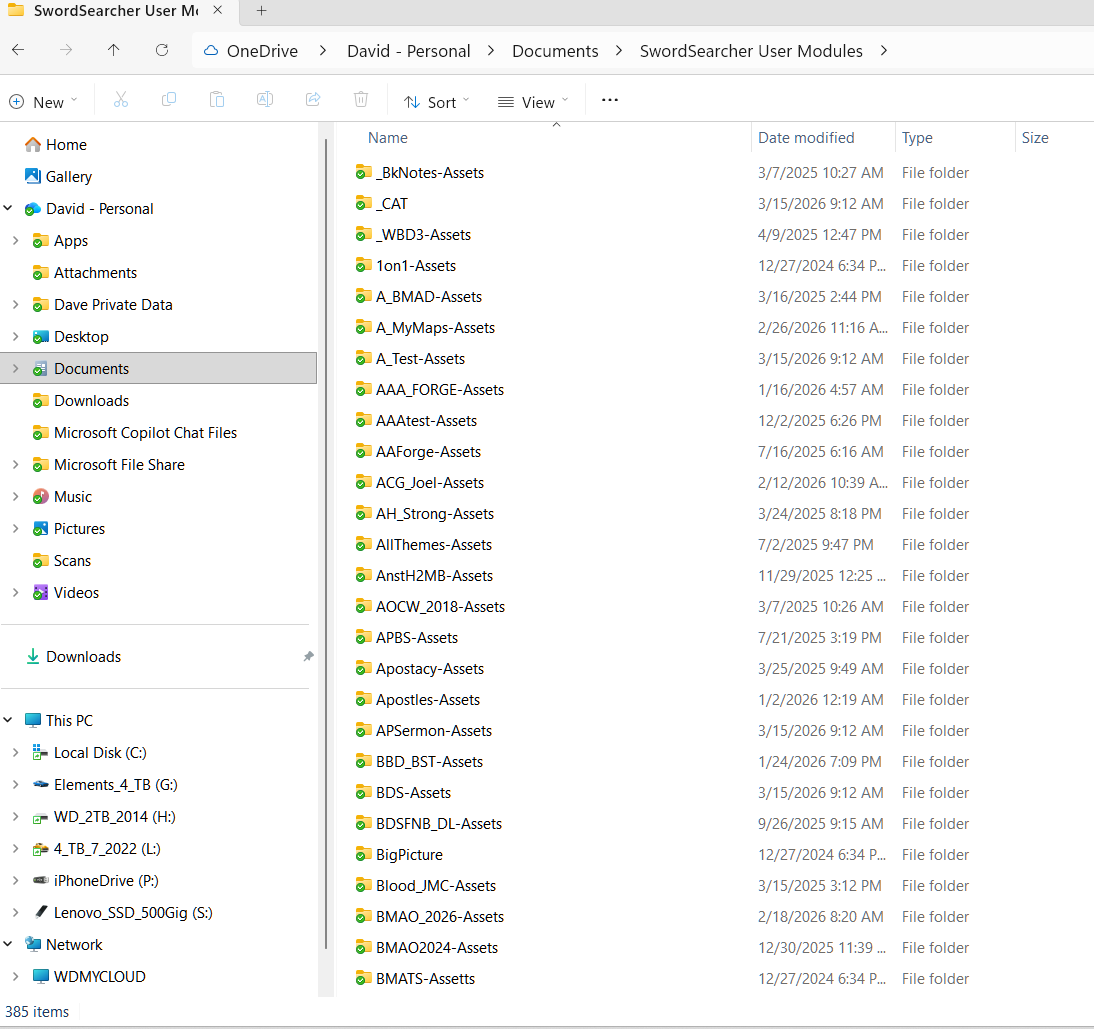Click the Delete trash icon
The width and height of the screenshot is (1094, 1029).
point(361,100)
